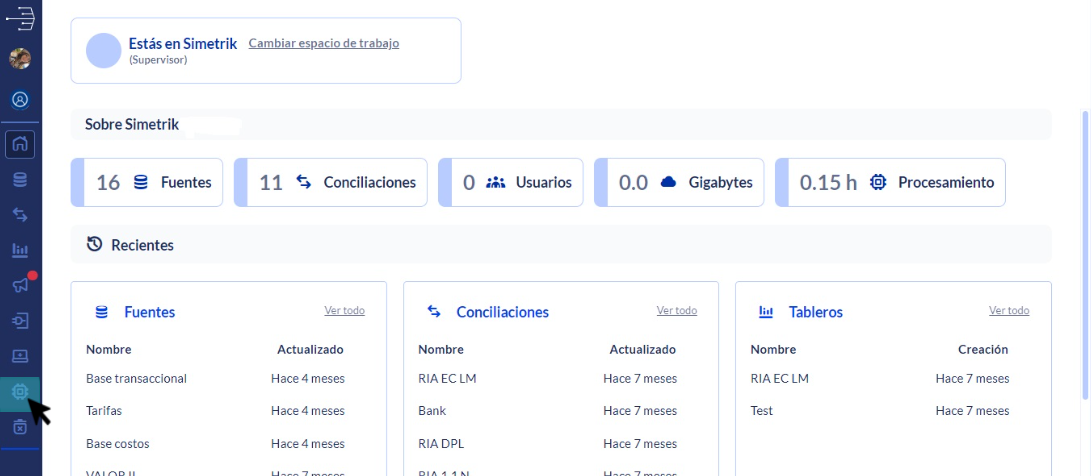Open dashboard Test in Tableros
Screen dimensions: 1091x476
pyautogui.click(x=762, y=411)
